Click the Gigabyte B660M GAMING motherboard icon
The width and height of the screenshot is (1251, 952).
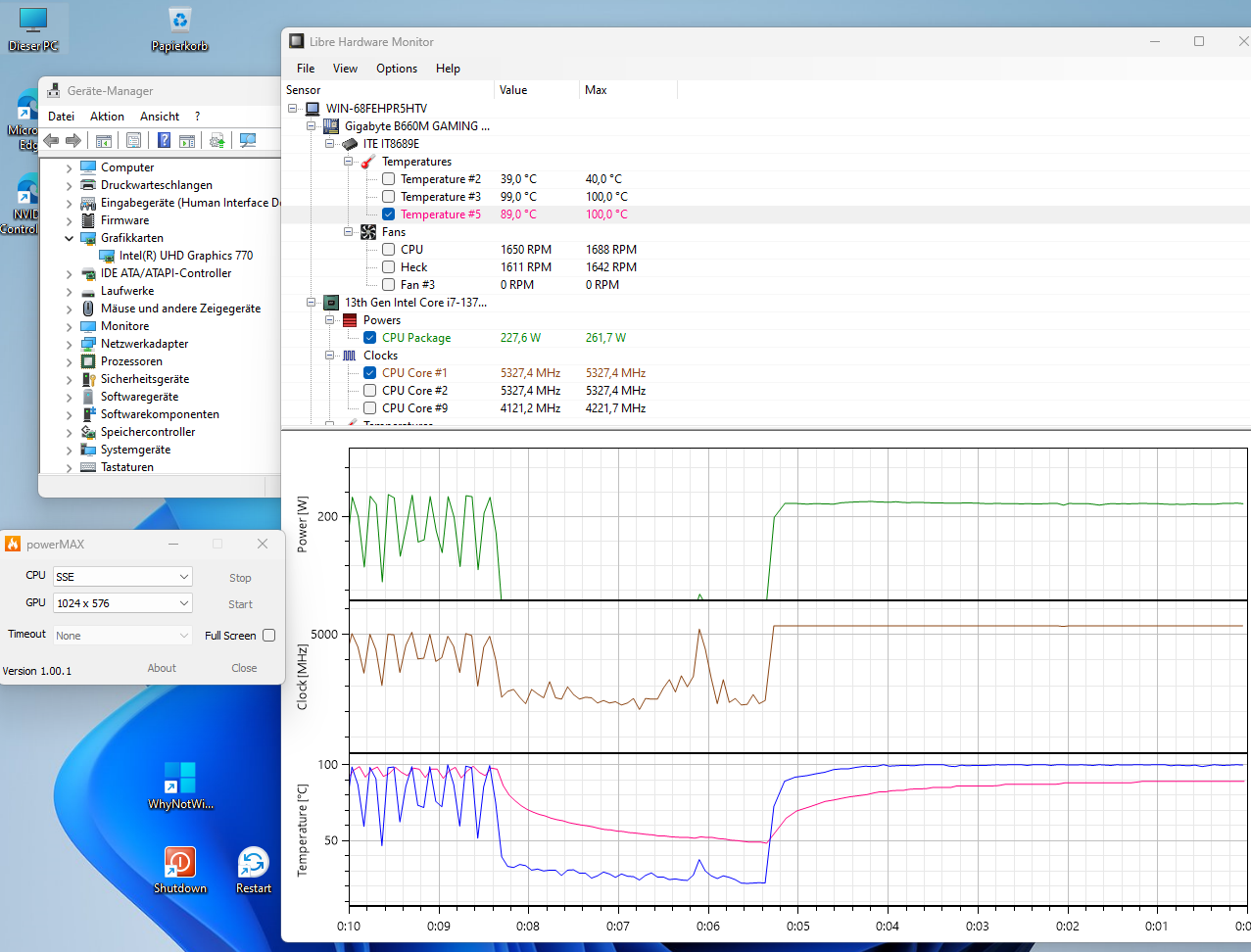point(331,126)
